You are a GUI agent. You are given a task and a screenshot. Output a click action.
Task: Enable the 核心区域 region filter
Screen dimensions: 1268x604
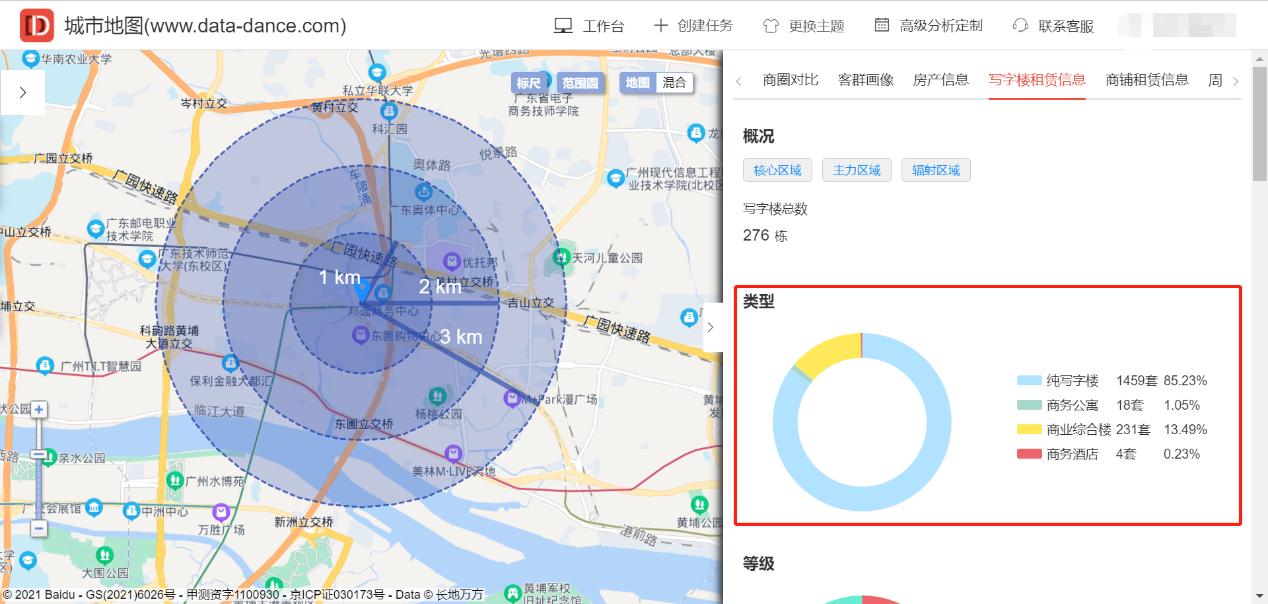777,170
